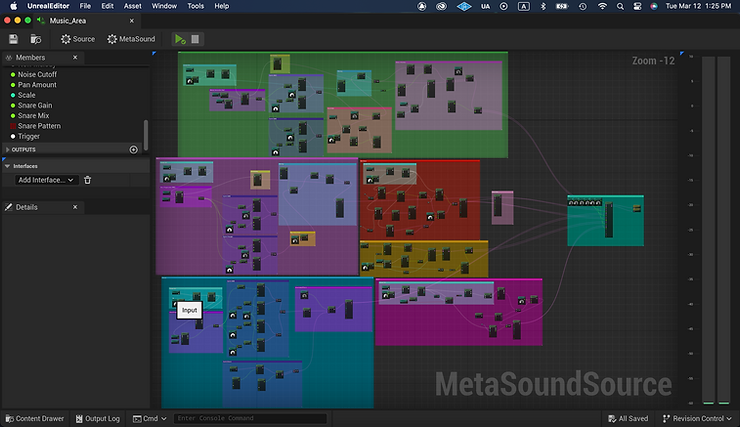740x427 pixels.
Task: Select the yellow-gold comment box
Action: point(424,259)
